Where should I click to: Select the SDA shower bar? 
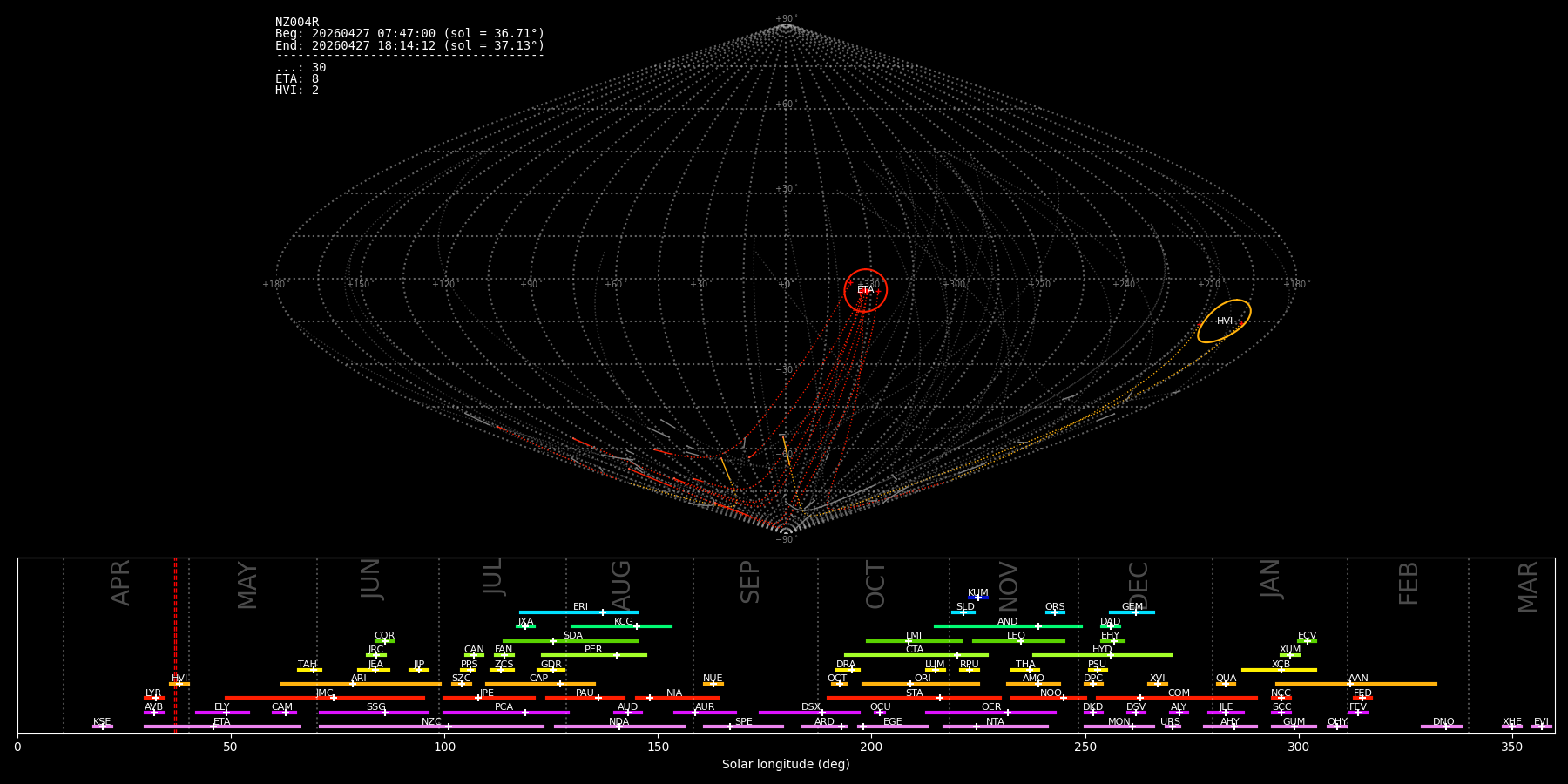pos(571,641)
